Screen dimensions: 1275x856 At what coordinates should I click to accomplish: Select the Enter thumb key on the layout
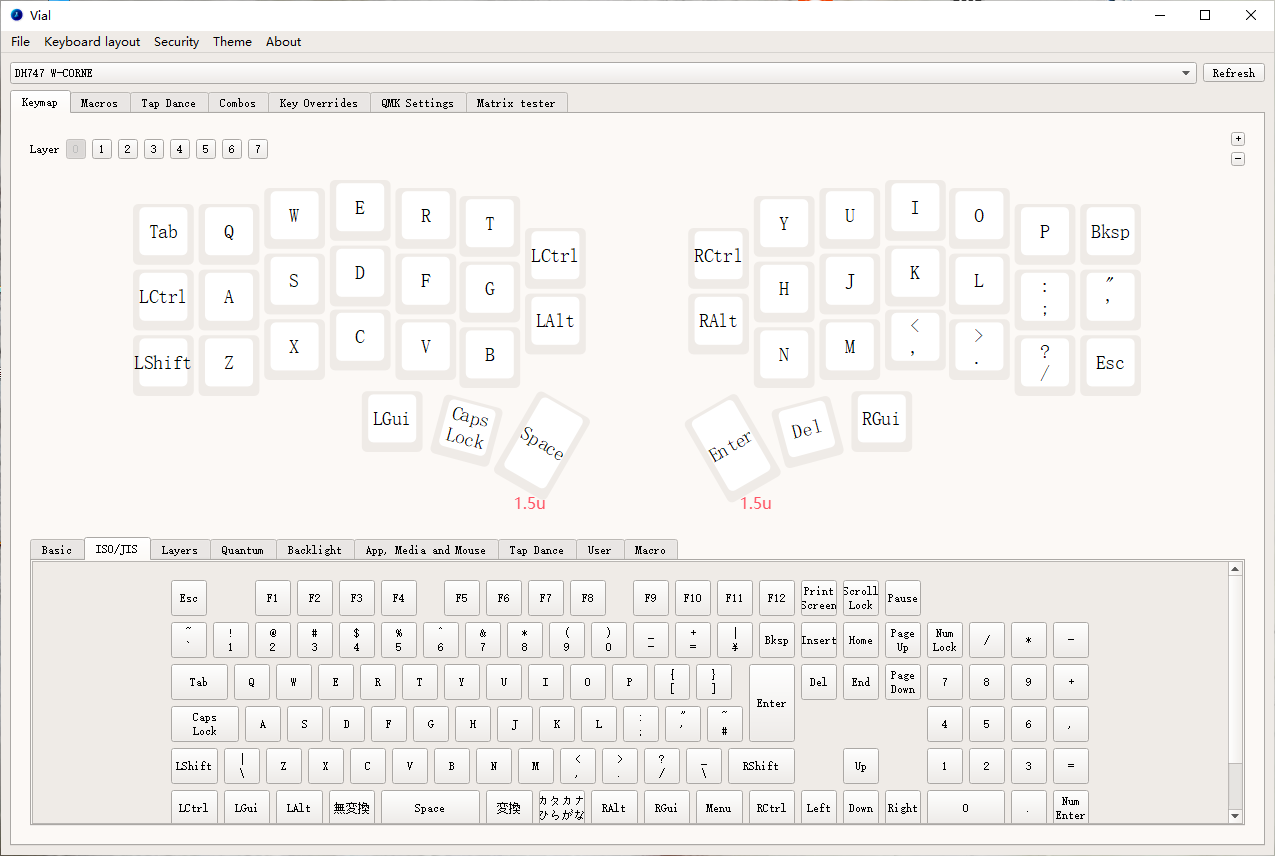click(731, 446)
